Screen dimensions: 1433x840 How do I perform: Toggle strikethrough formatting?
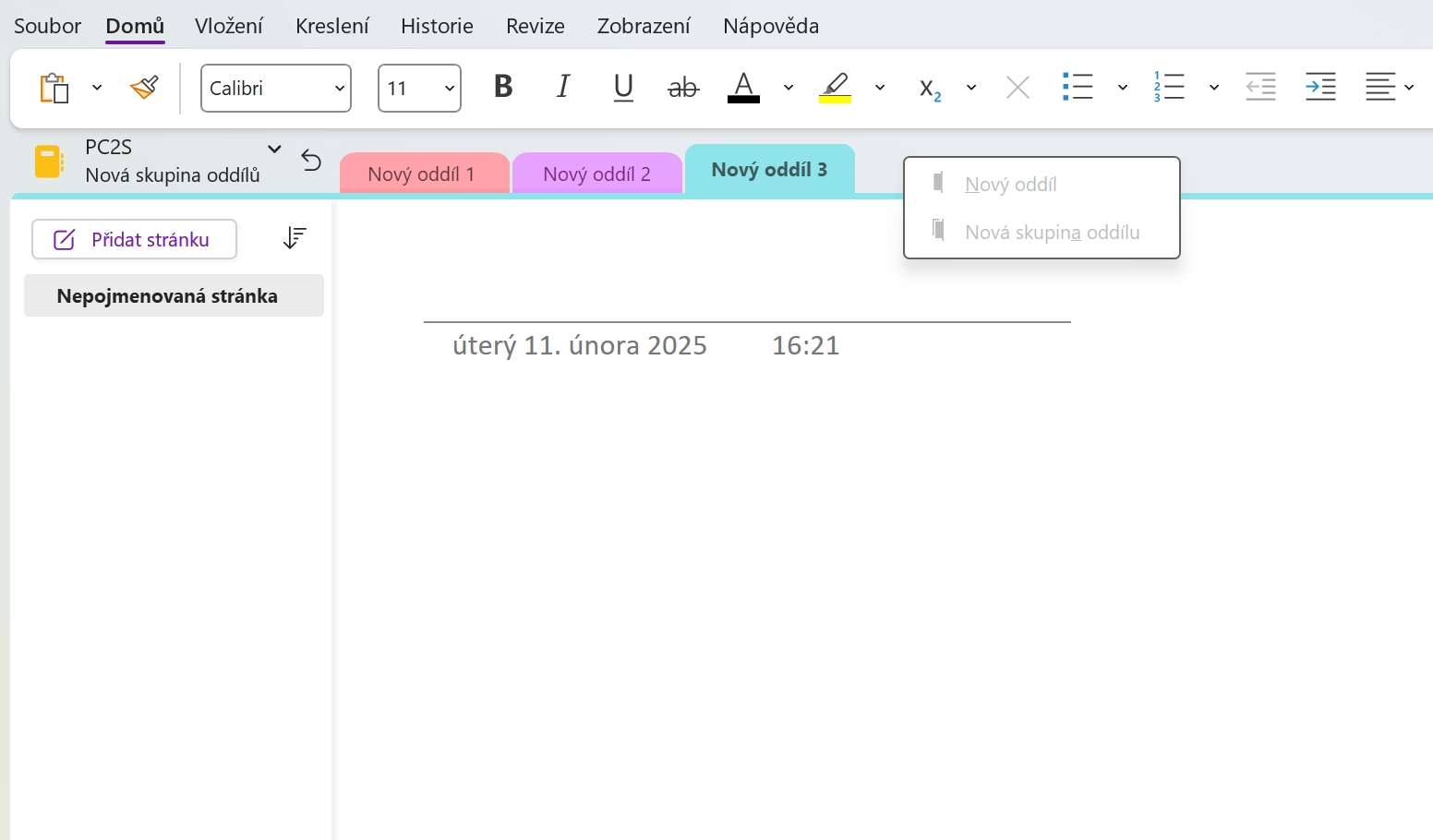point(683,88)
